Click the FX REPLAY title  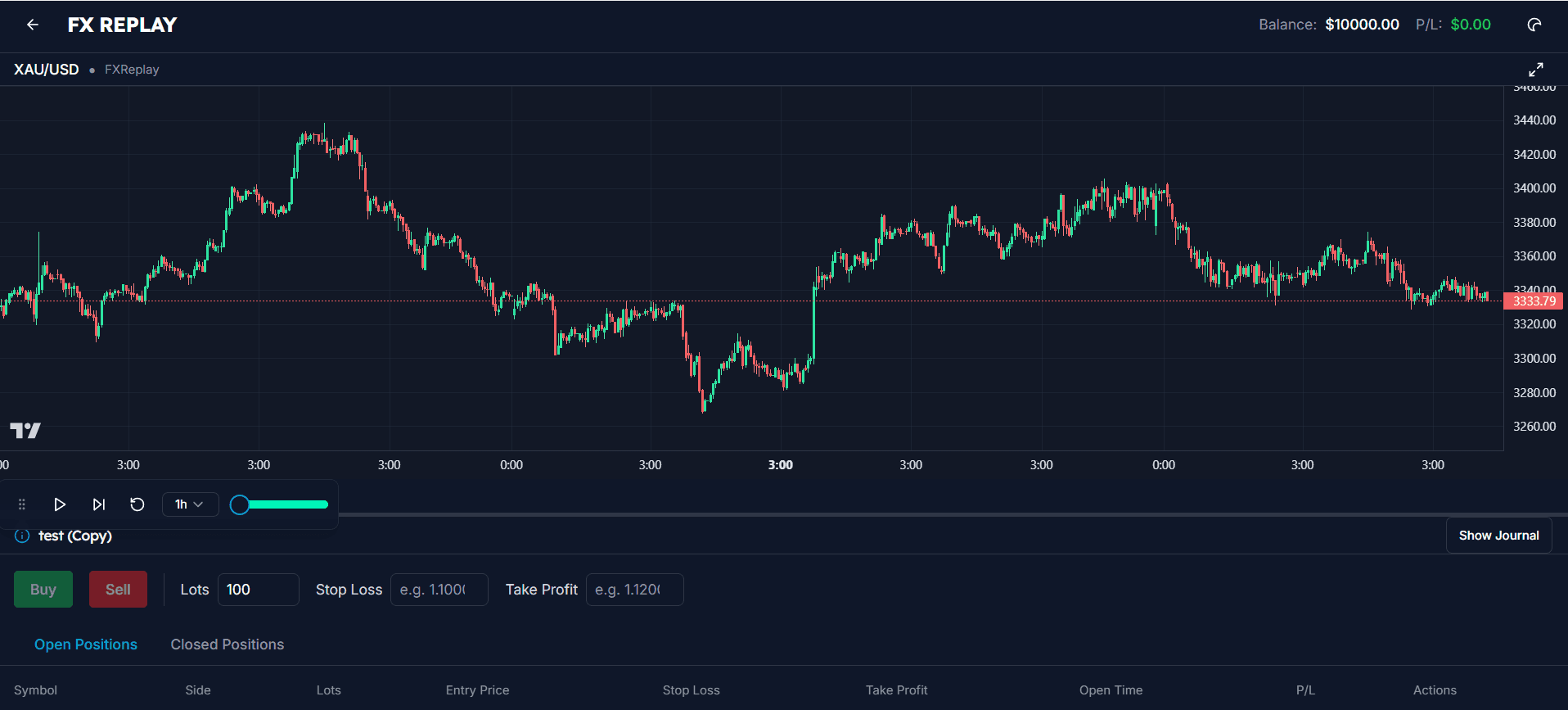122,25
